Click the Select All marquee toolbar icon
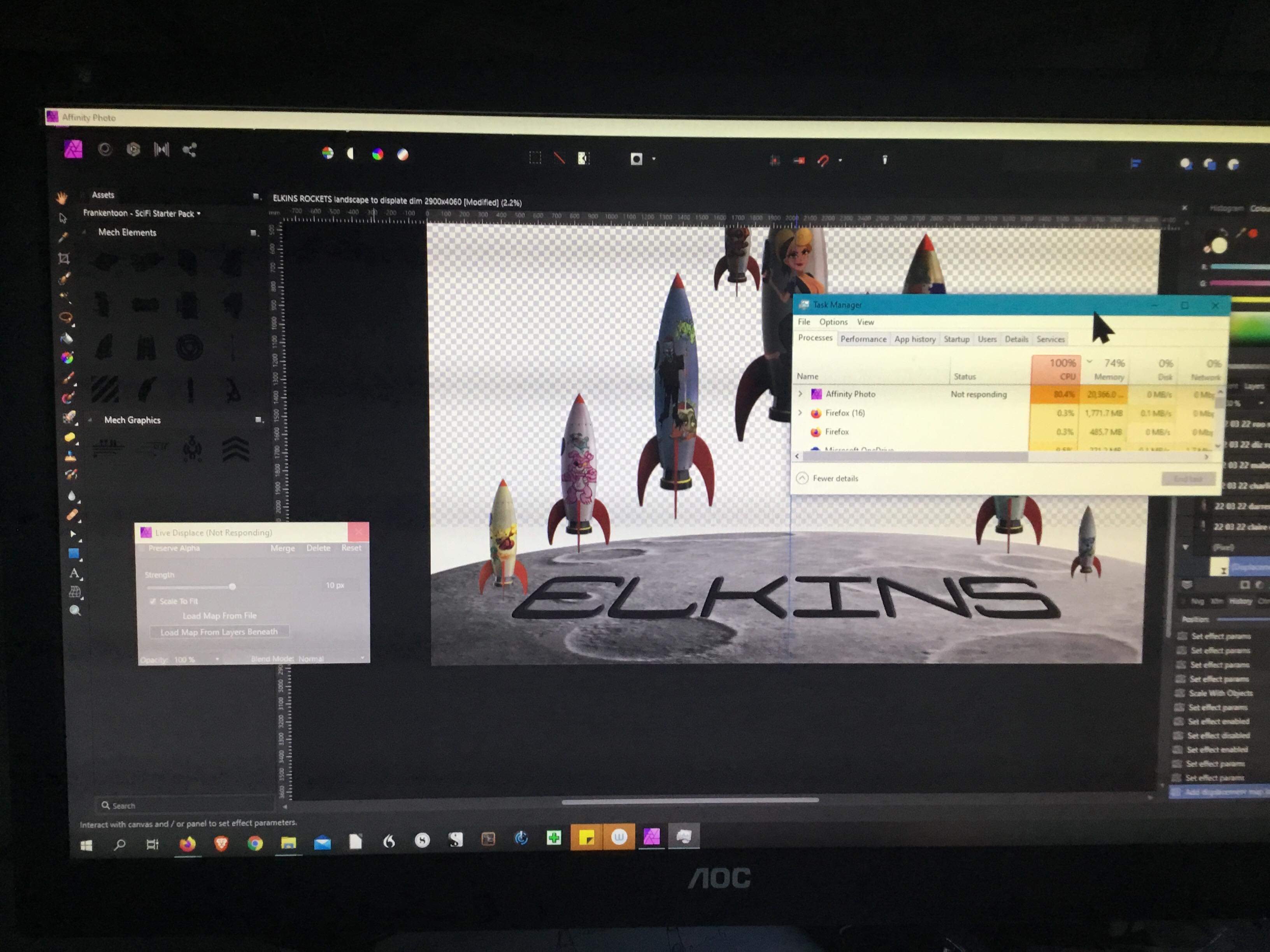The width and height of the screenshot is (1270, 952). click(x=535, y=158)
